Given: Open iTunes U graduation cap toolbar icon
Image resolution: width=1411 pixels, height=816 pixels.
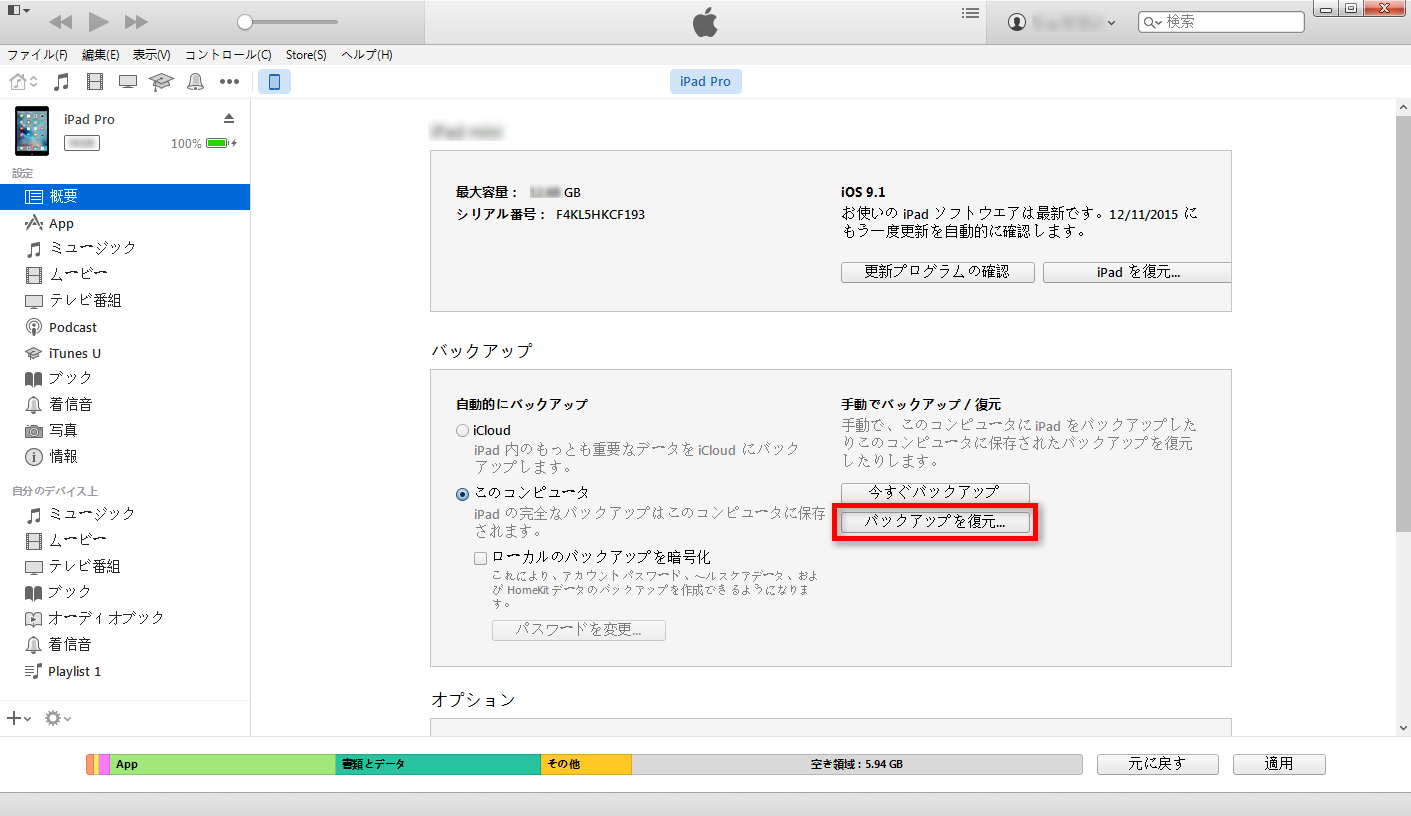Looking at the screenshot, I should coord(161,82).
